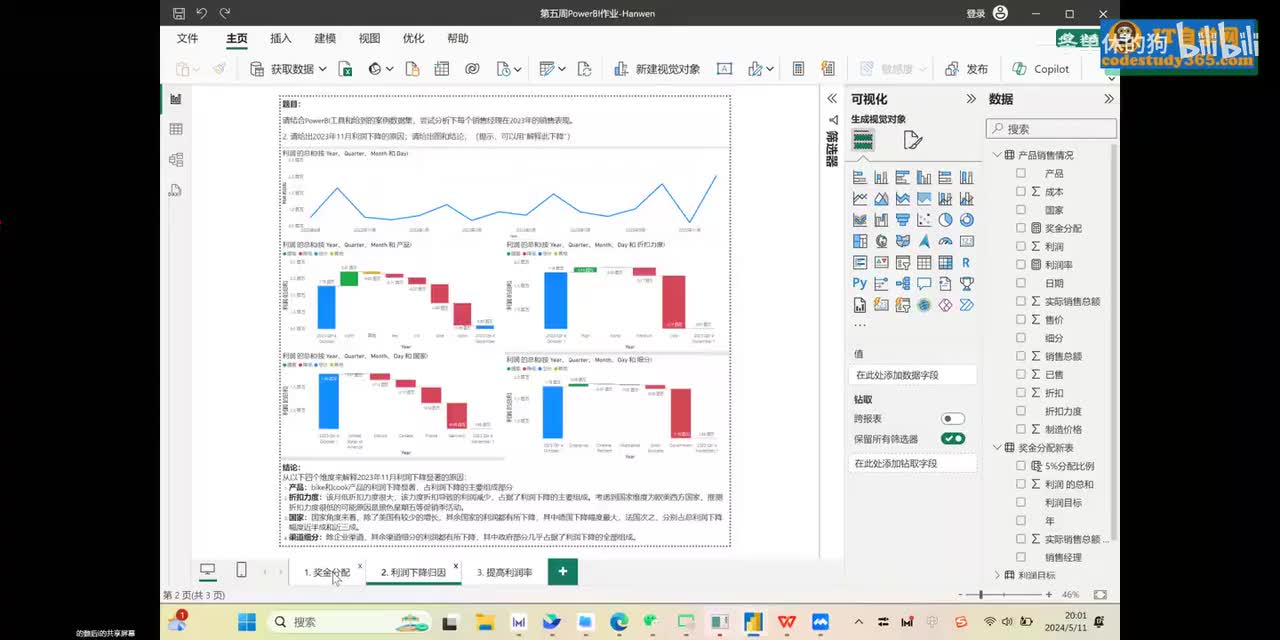Collapse the 产品销售情况 table
Image resolution: width=1280 pixels, height=640 pixels.
[x=997, y=155]
